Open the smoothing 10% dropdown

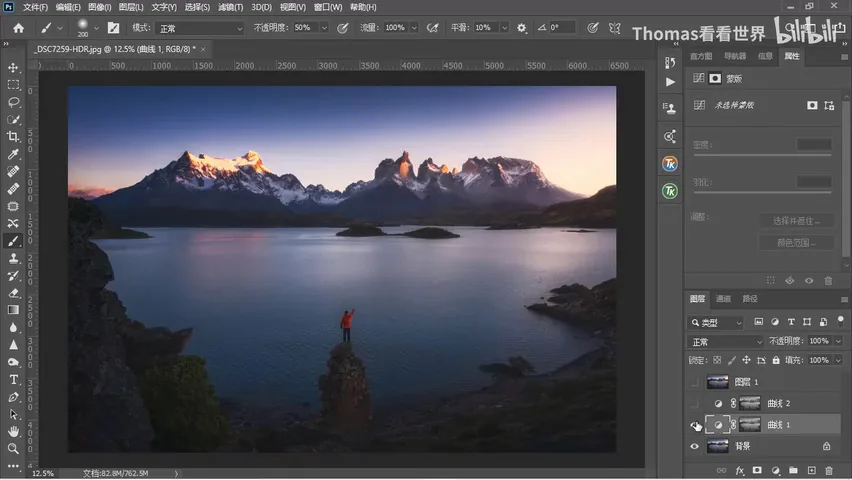point(504,28)
